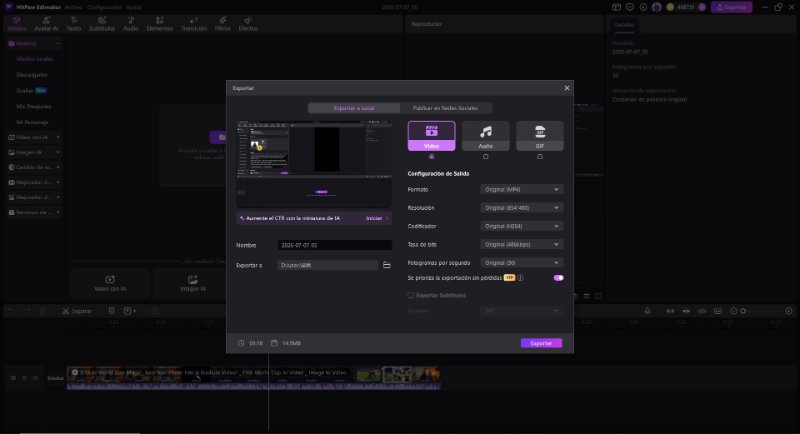Expand the Formato dropdown

(521, 189)
